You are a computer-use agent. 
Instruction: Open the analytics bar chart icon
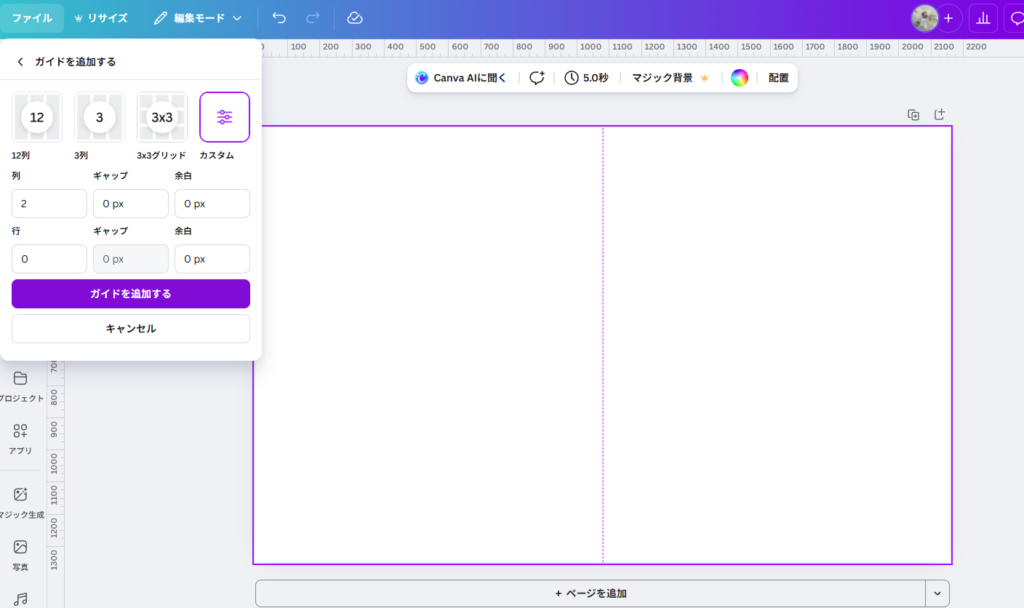(x=983, y=18)
